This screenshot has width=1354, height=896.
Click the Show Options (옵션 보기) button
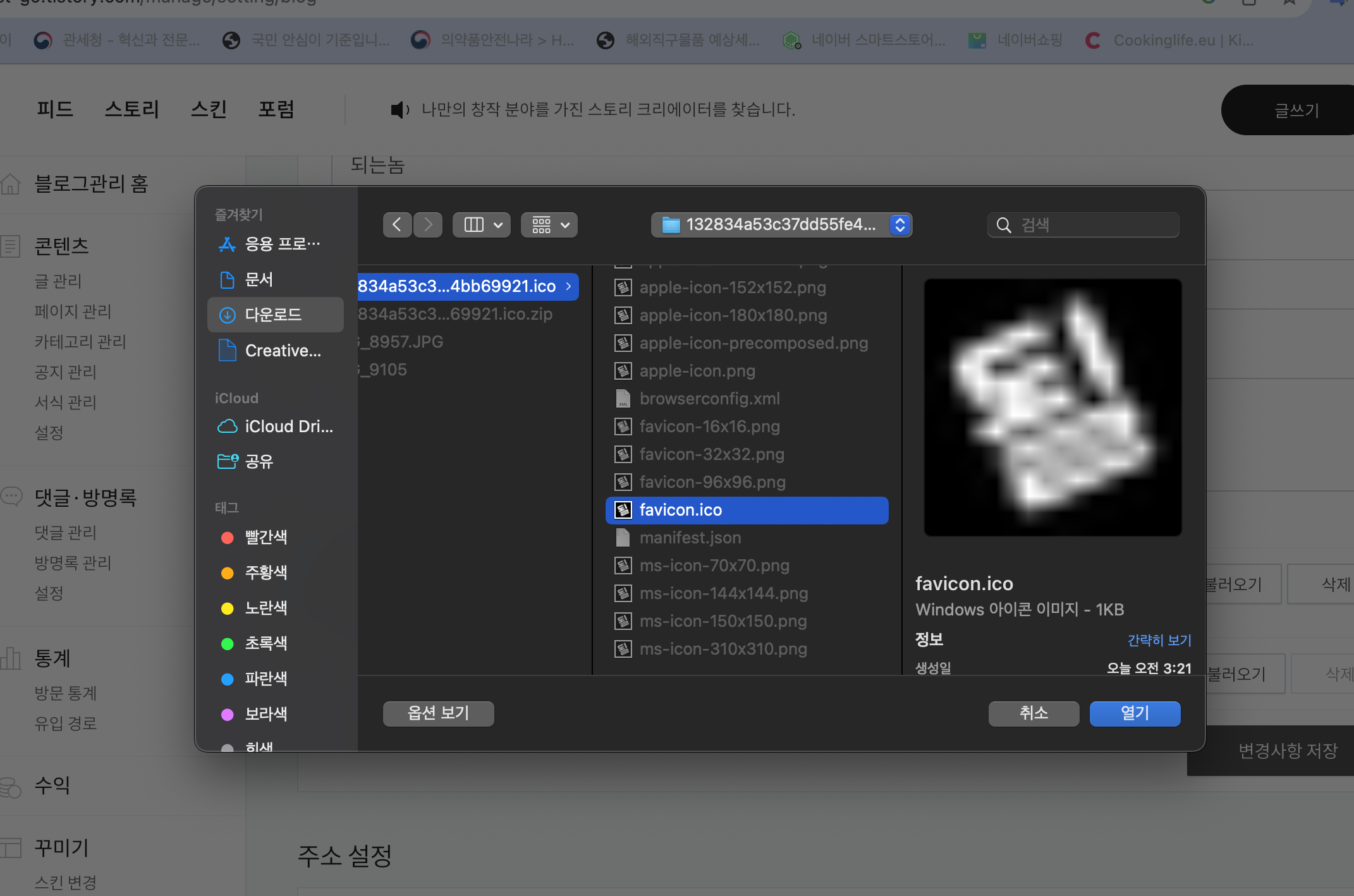438,713
